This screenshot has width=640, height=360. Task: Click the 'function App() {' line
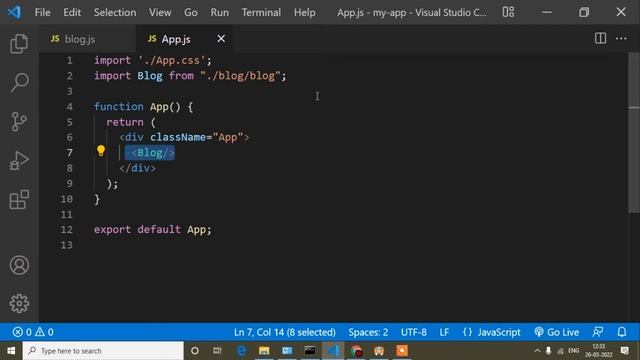(143, 107)
